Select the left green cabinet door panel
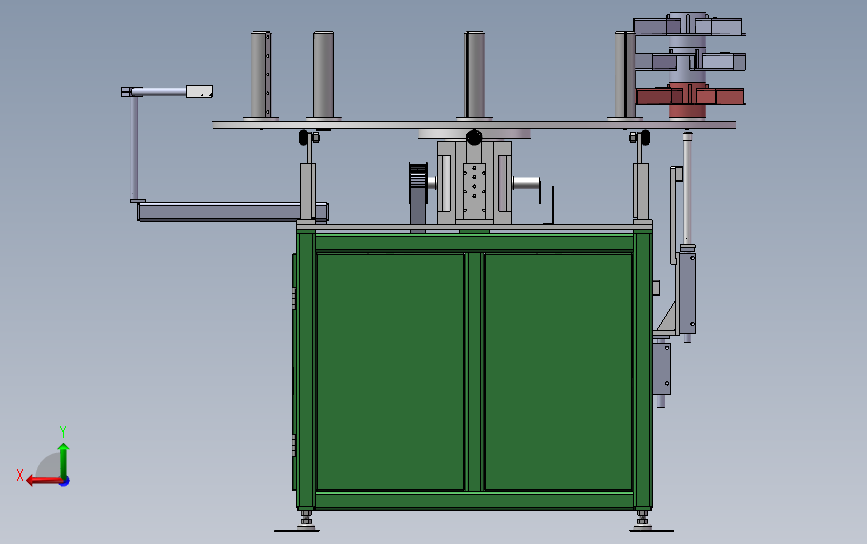The width and height of the screenshot is (867, 544). pos(390,372)
